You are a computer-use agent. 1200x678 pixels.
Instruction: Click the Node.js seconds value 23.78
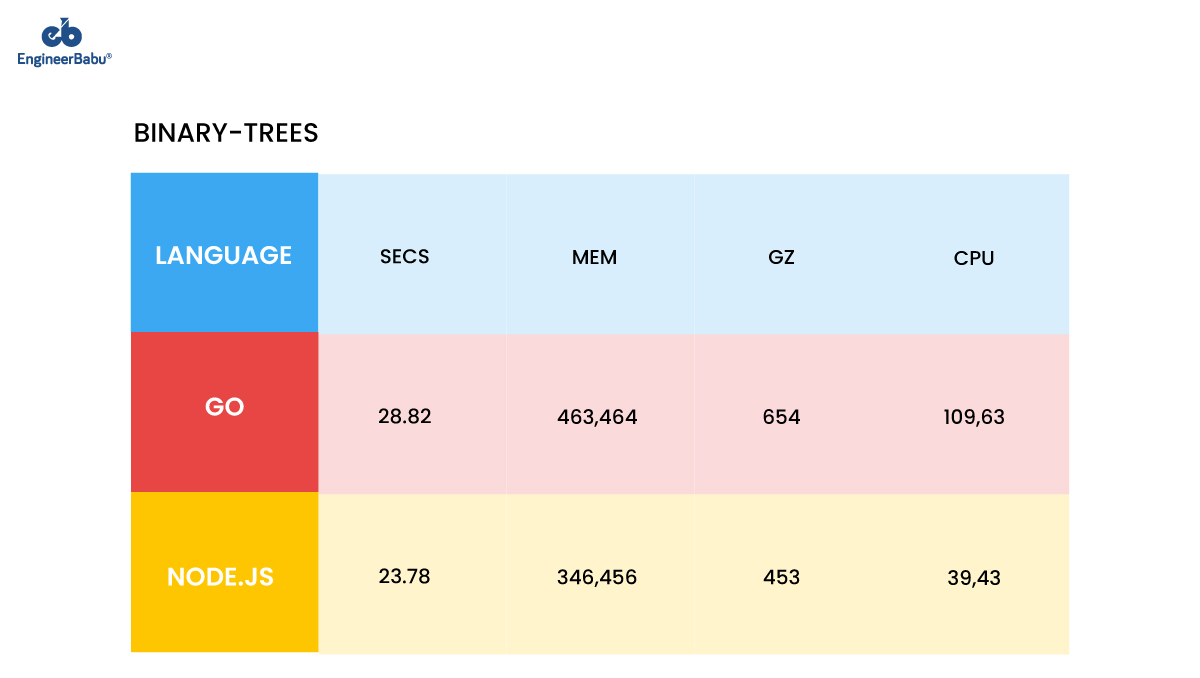[x=405, y=576]
